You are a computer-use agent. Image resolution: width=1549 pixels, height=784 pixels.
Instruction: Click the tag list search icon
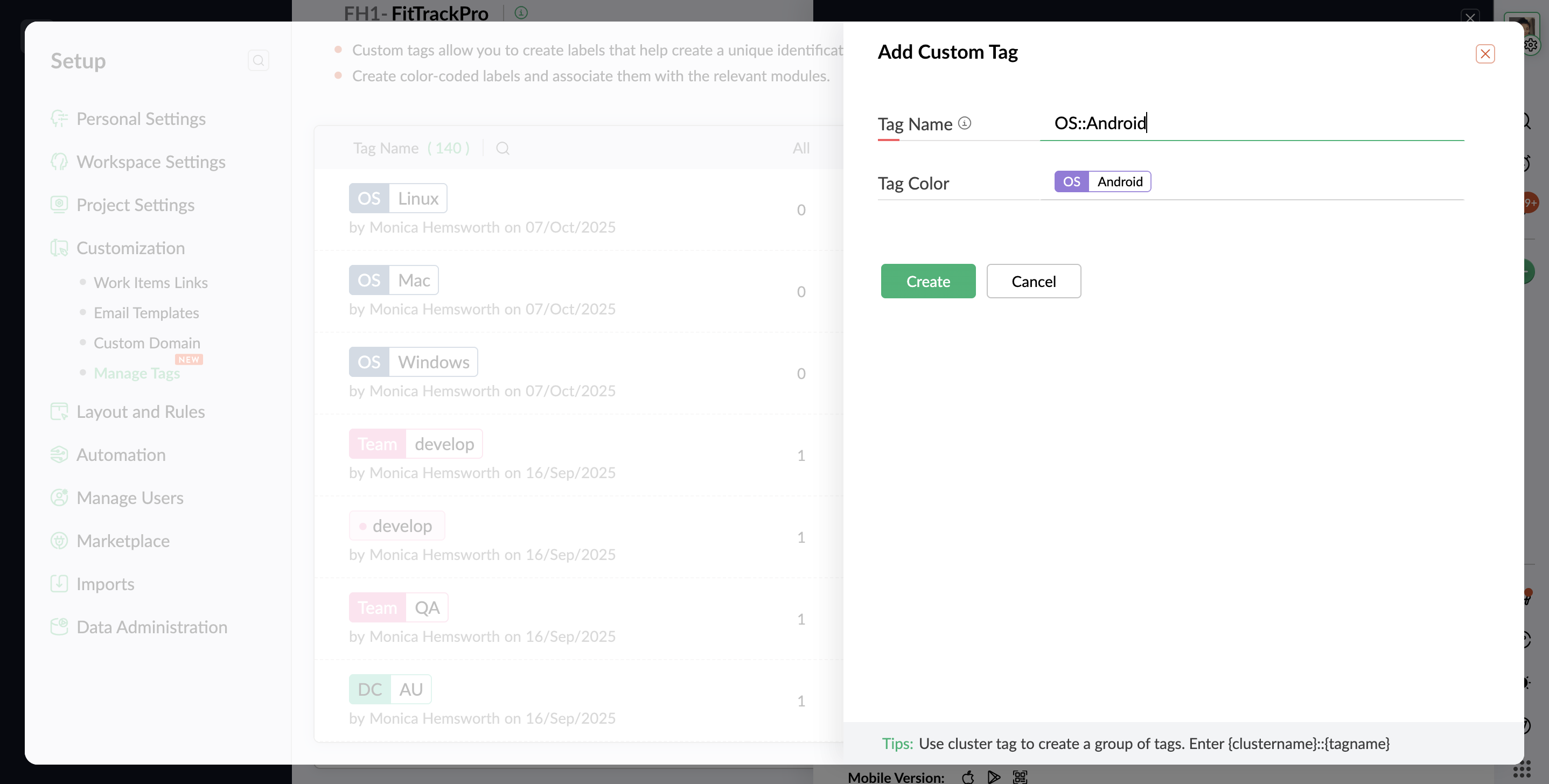click(503, 149)
